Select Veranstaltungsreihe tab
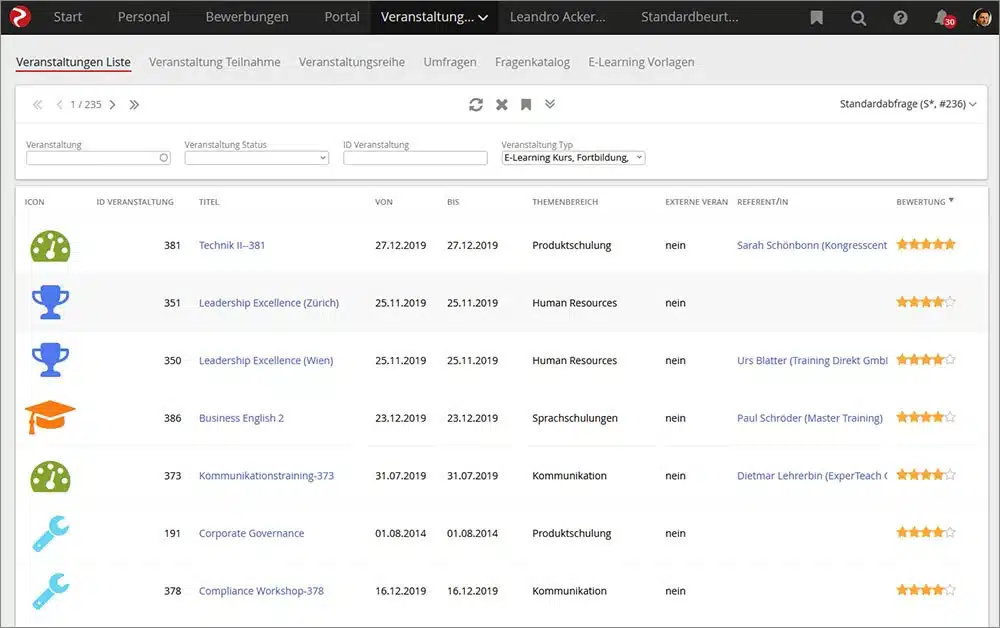Viewport: 1000px width, 628px height. point(351,62)
